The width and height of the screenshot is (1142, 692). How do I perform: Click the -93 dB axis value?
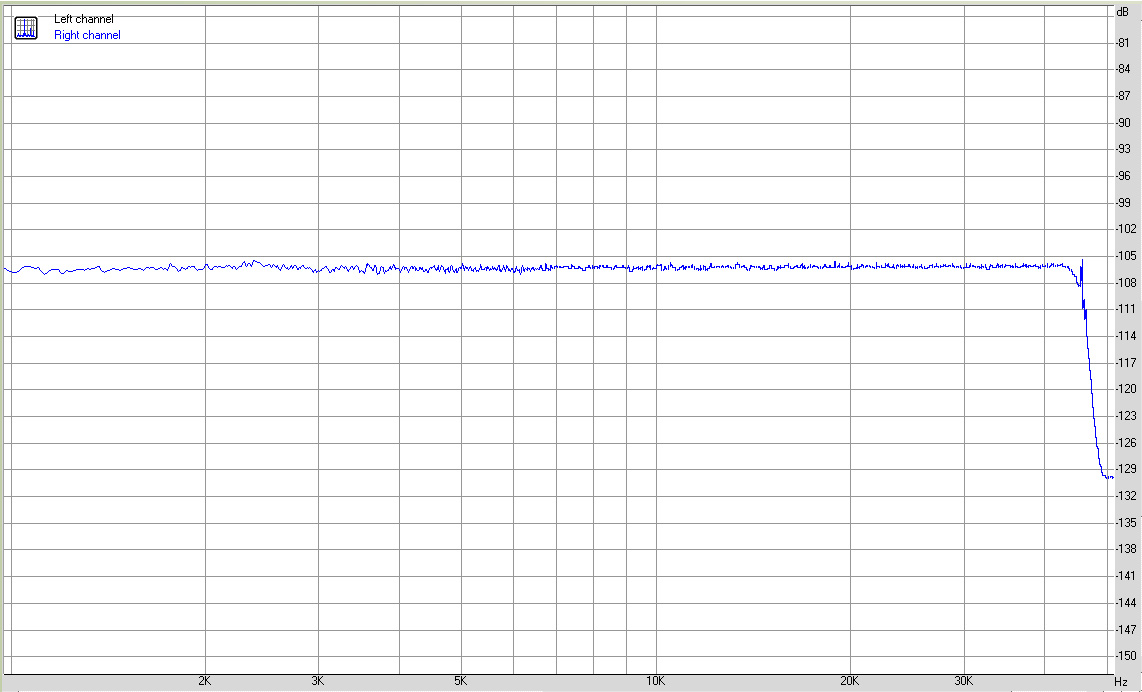1124,149
